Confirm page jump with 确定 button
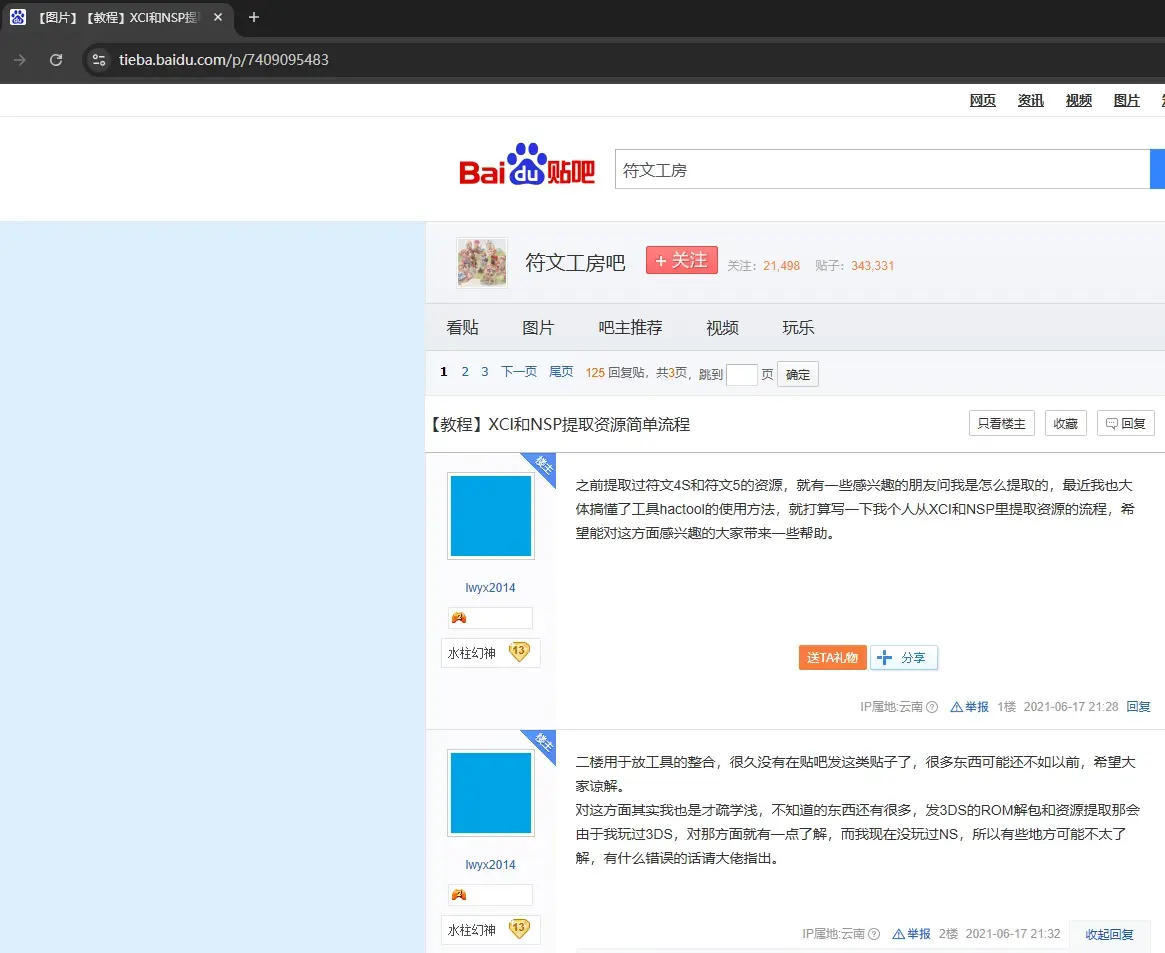This screenshot has height=953, width=1165. (x=798, y=374)
